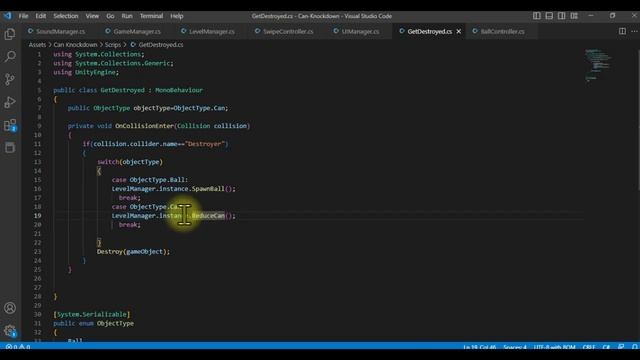Click "using UnityEngine;" line
The image size is (640, 360).
(86, 72)
